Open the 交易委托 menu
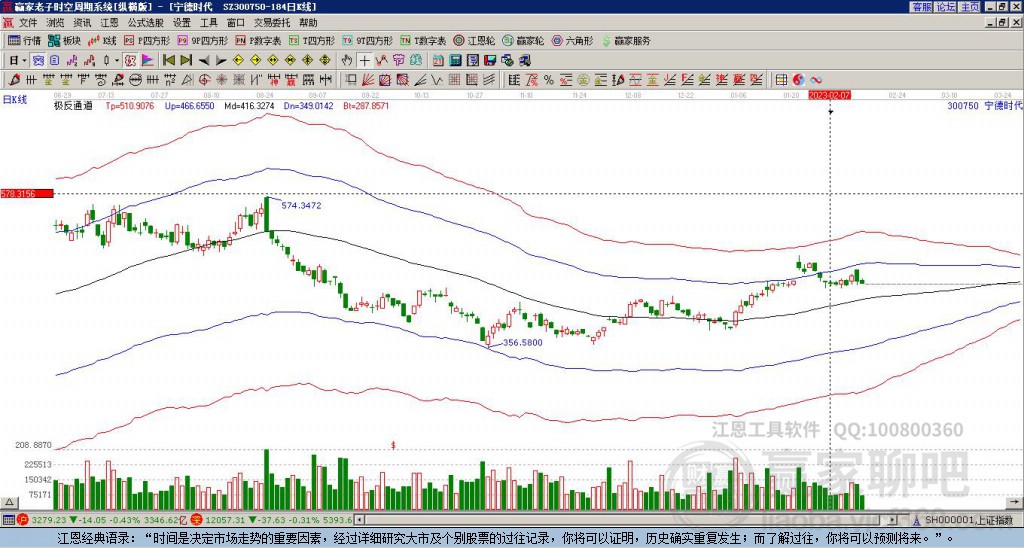This screenshot has height=548, width=1024. pyautogui.click(x=272, y=23)
